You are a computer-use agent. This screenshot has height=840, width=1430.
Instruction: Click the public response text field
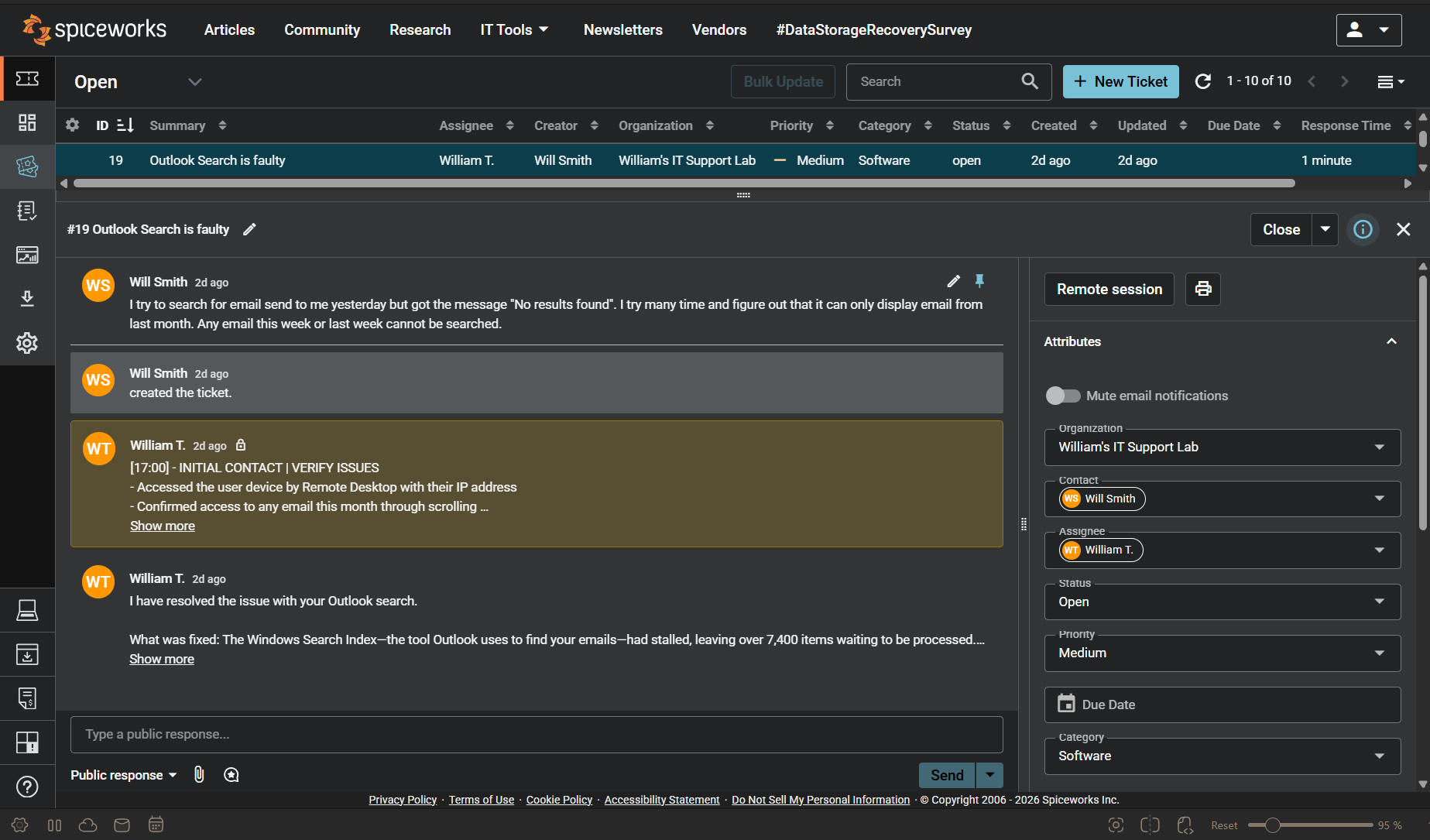pos(536,734)
